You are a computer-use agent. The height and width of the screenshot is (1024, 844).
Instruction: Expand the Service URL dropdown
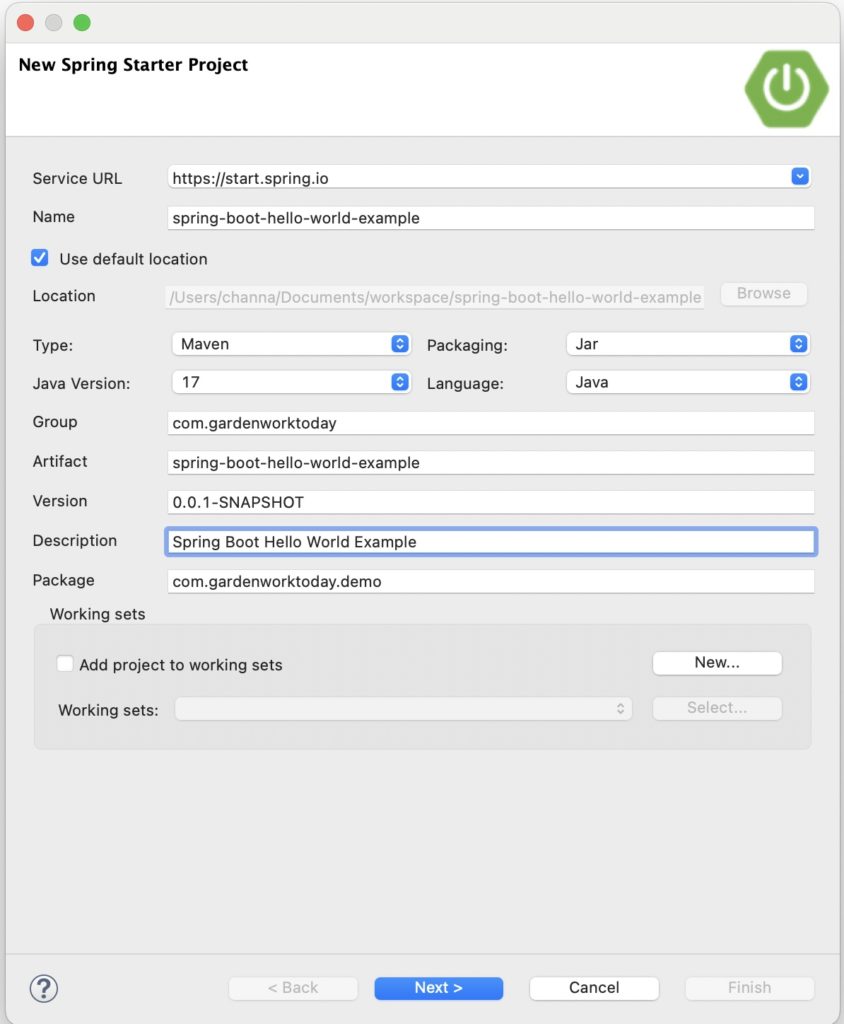pyautogui.click(x=799, y=177)
